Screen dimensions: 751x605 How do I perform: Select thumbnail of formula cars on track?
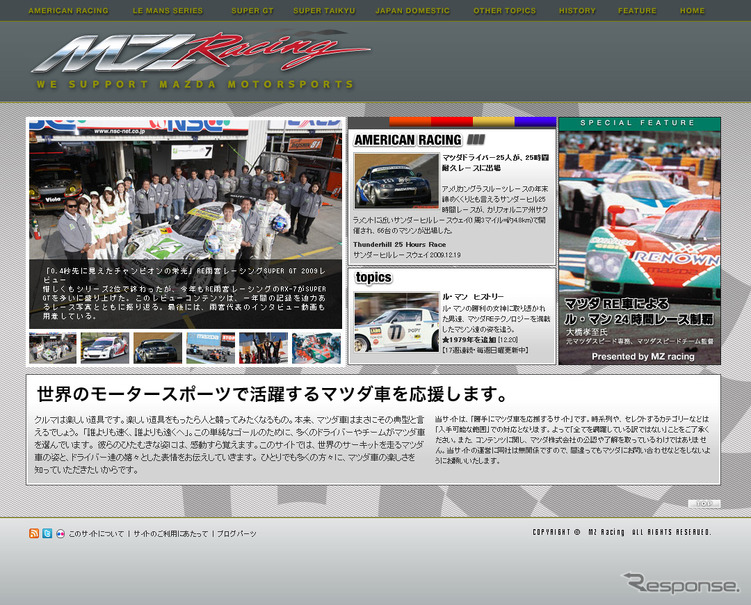tap(211, 348)
